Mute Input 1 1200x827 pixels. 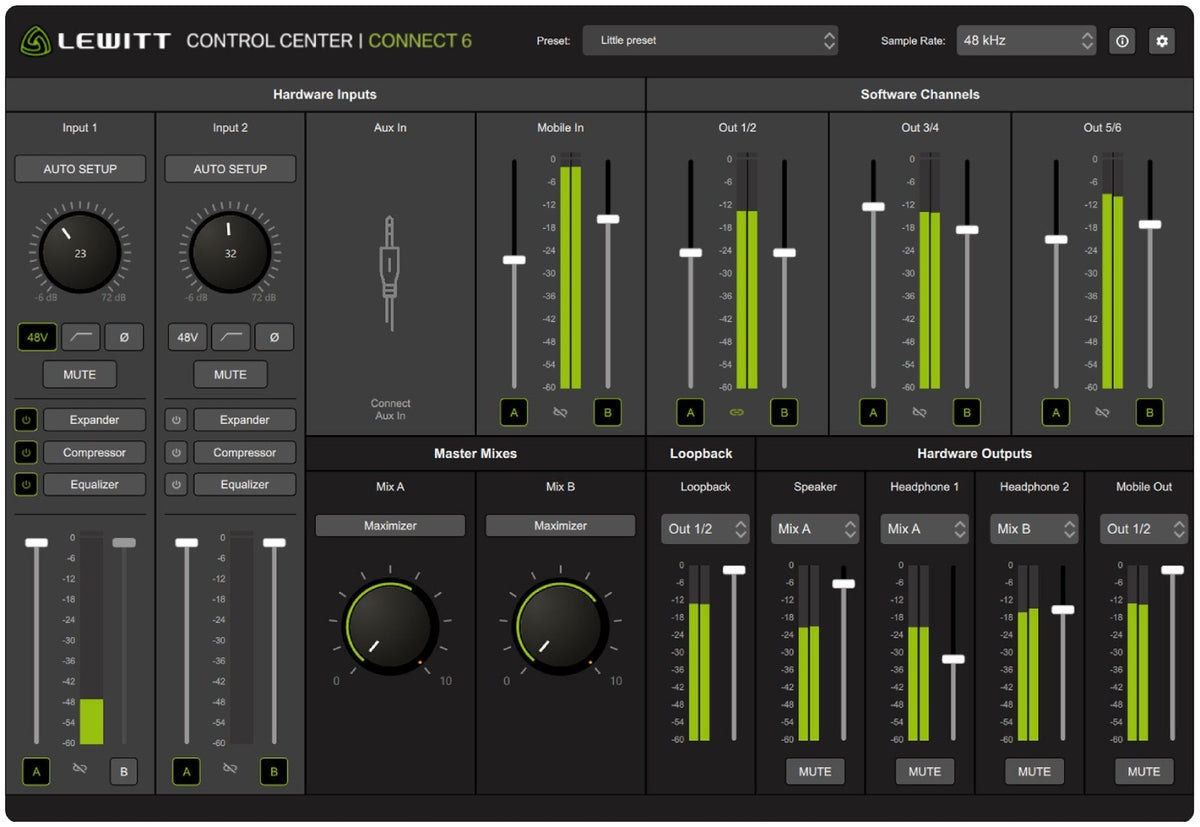click(80, 375)
